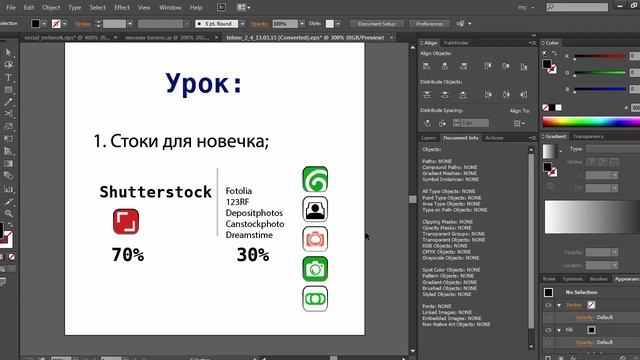Switch to the Transparency tab

[x=588, y=136]
